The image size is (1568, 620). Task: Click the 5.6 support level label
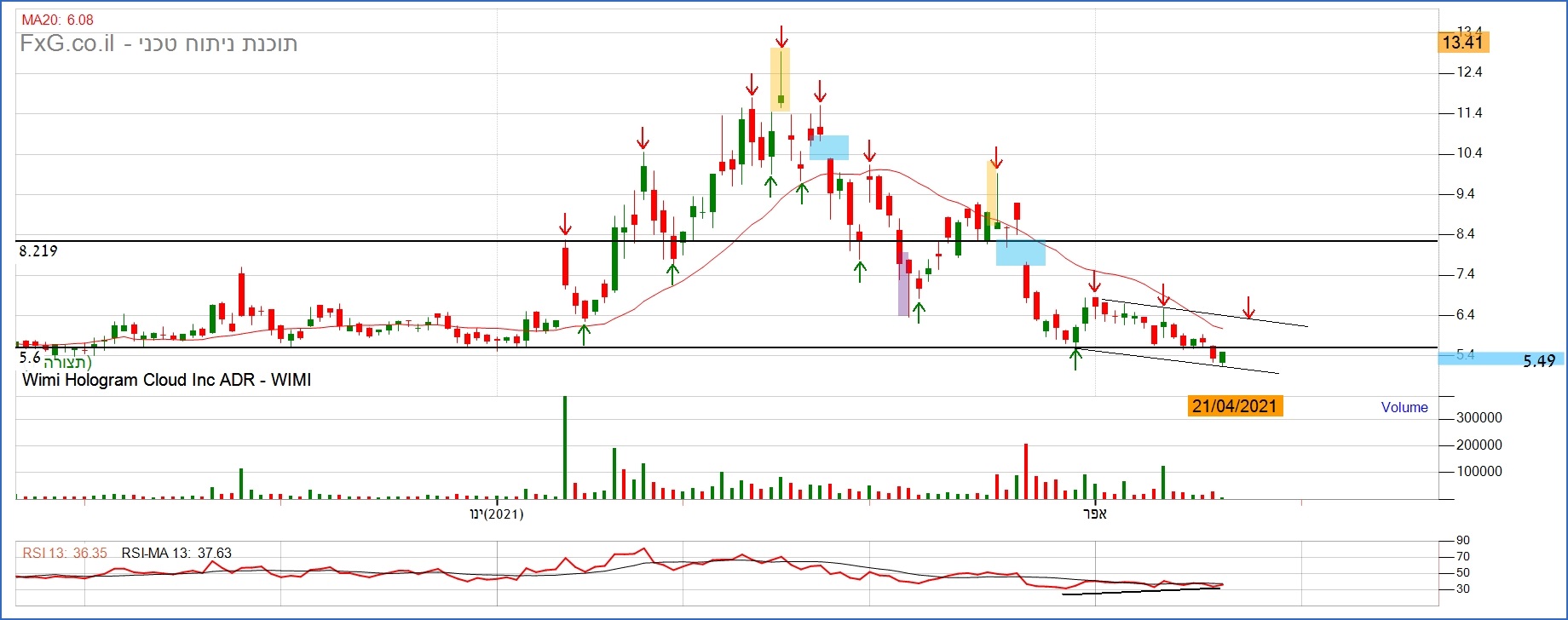[30, 358]
